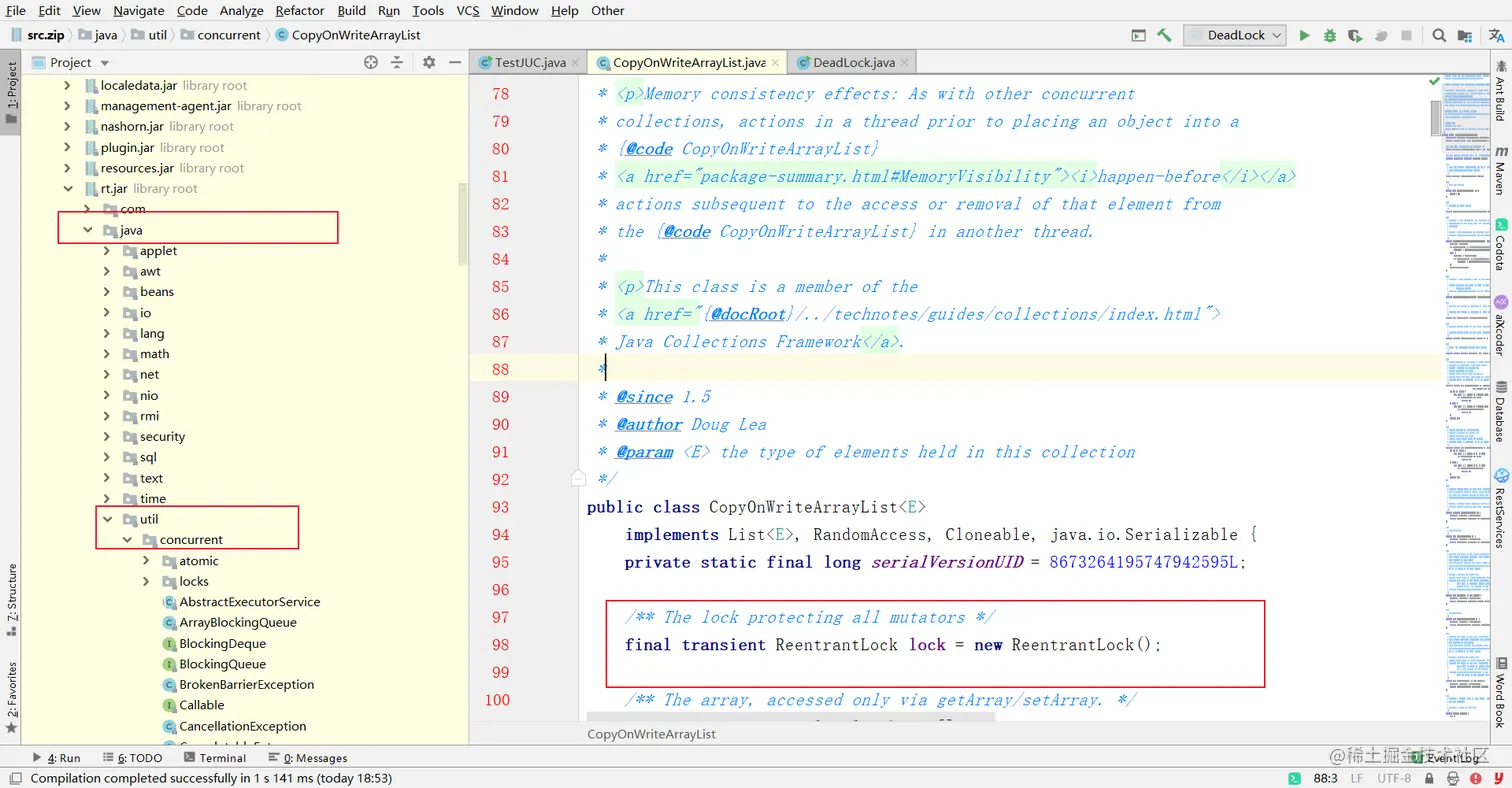Collapse the concurrent folder

pos(127,540)
